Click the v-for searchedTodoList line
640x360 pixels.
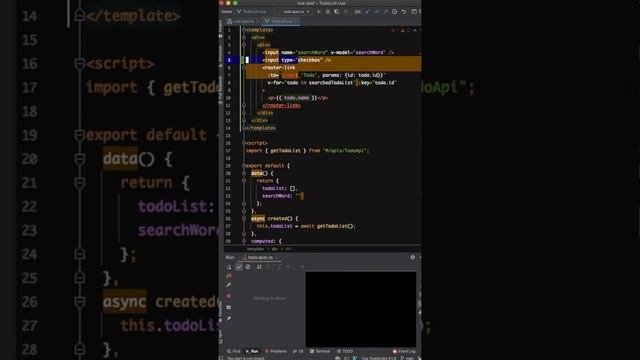click(332, 83)
